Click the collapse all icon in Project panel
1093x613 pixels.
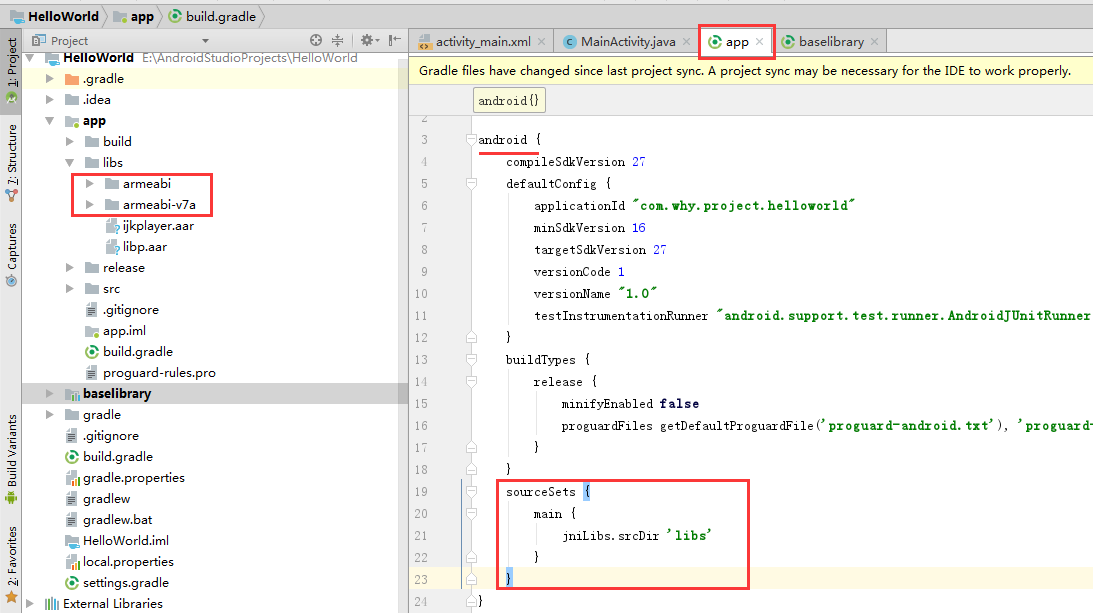[x=337, y=40]
